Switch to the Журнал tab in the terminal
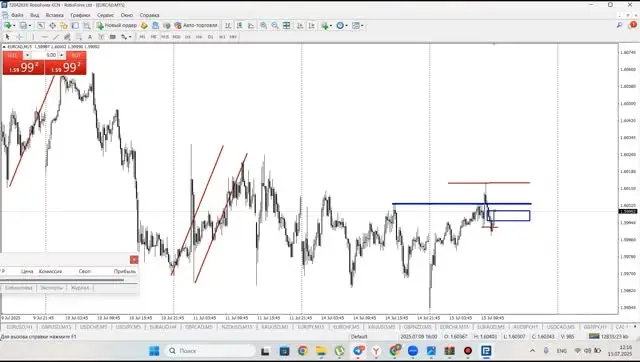This screenshot has width=640, height=362. pyautogui.click(x=80, y=288)
